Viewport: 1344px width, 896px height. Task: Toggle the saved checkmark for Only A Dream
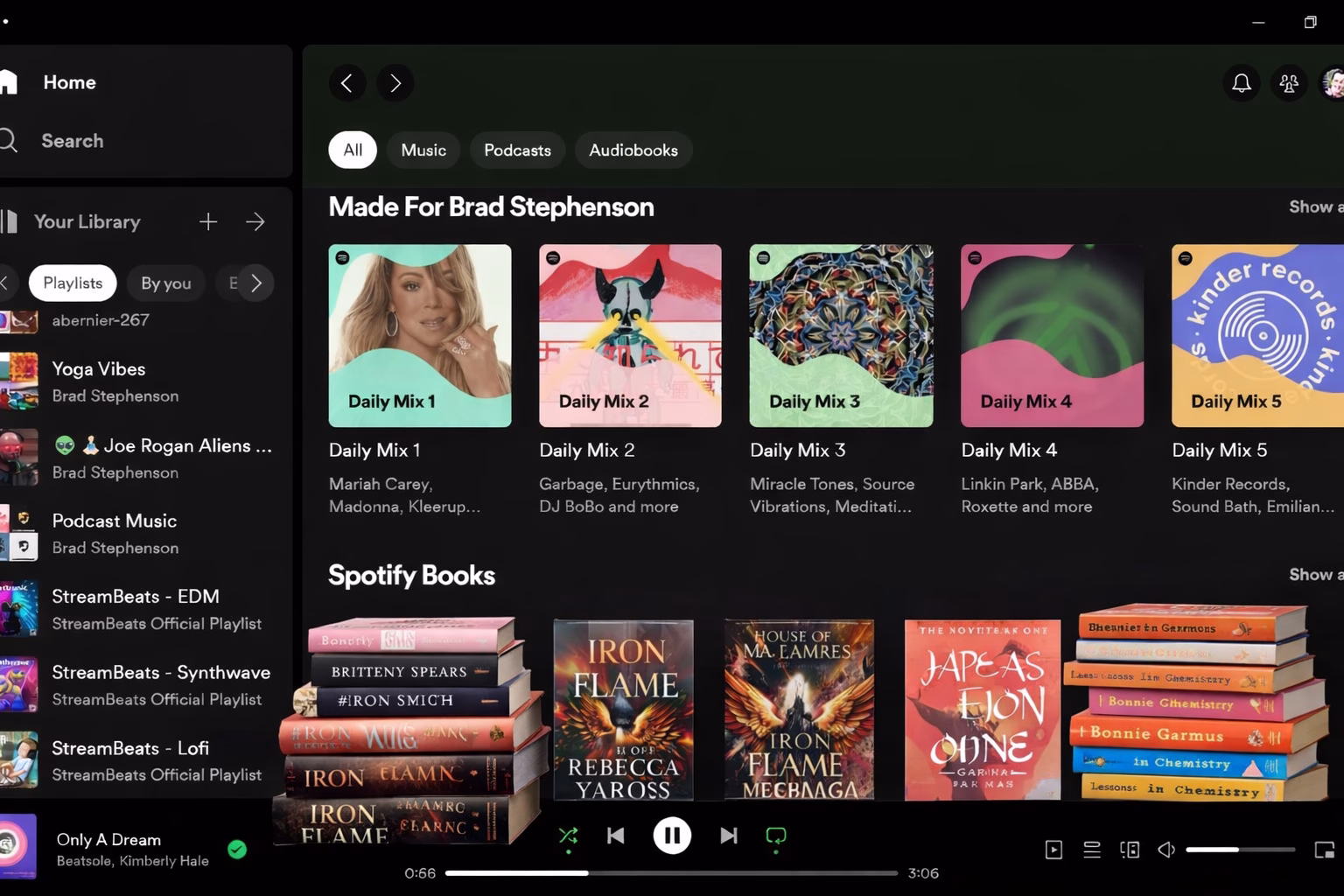(x=237, y=849)
